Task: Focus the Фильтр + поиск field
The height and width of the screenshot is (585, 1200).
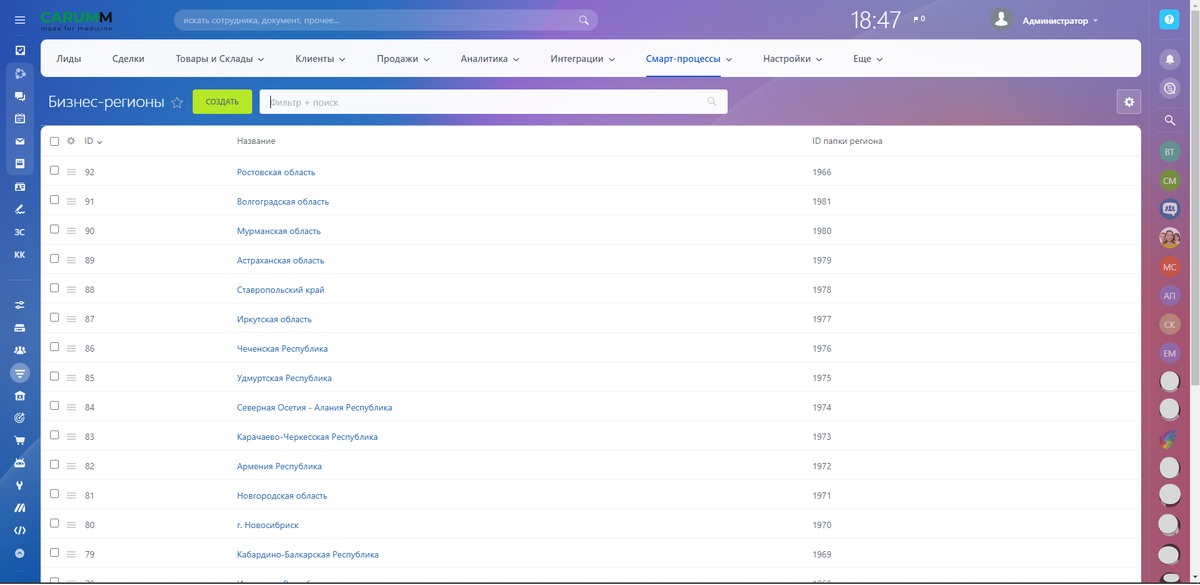Action: point(493,102)
